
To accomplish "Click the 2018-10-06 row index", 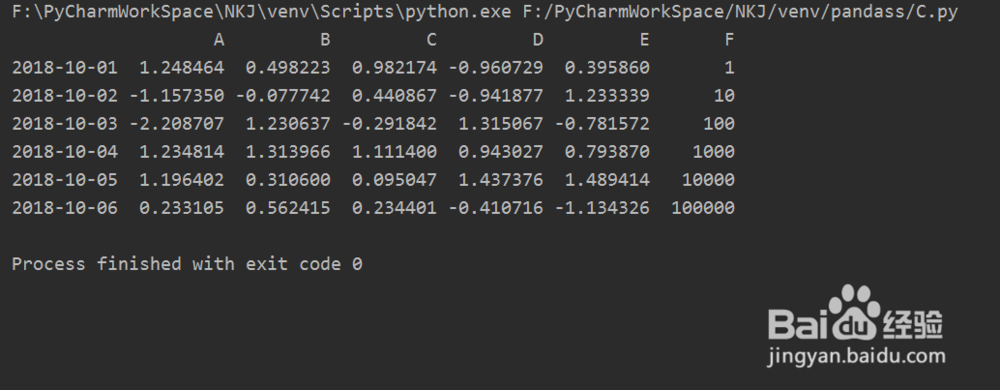I will pos(64,208).
